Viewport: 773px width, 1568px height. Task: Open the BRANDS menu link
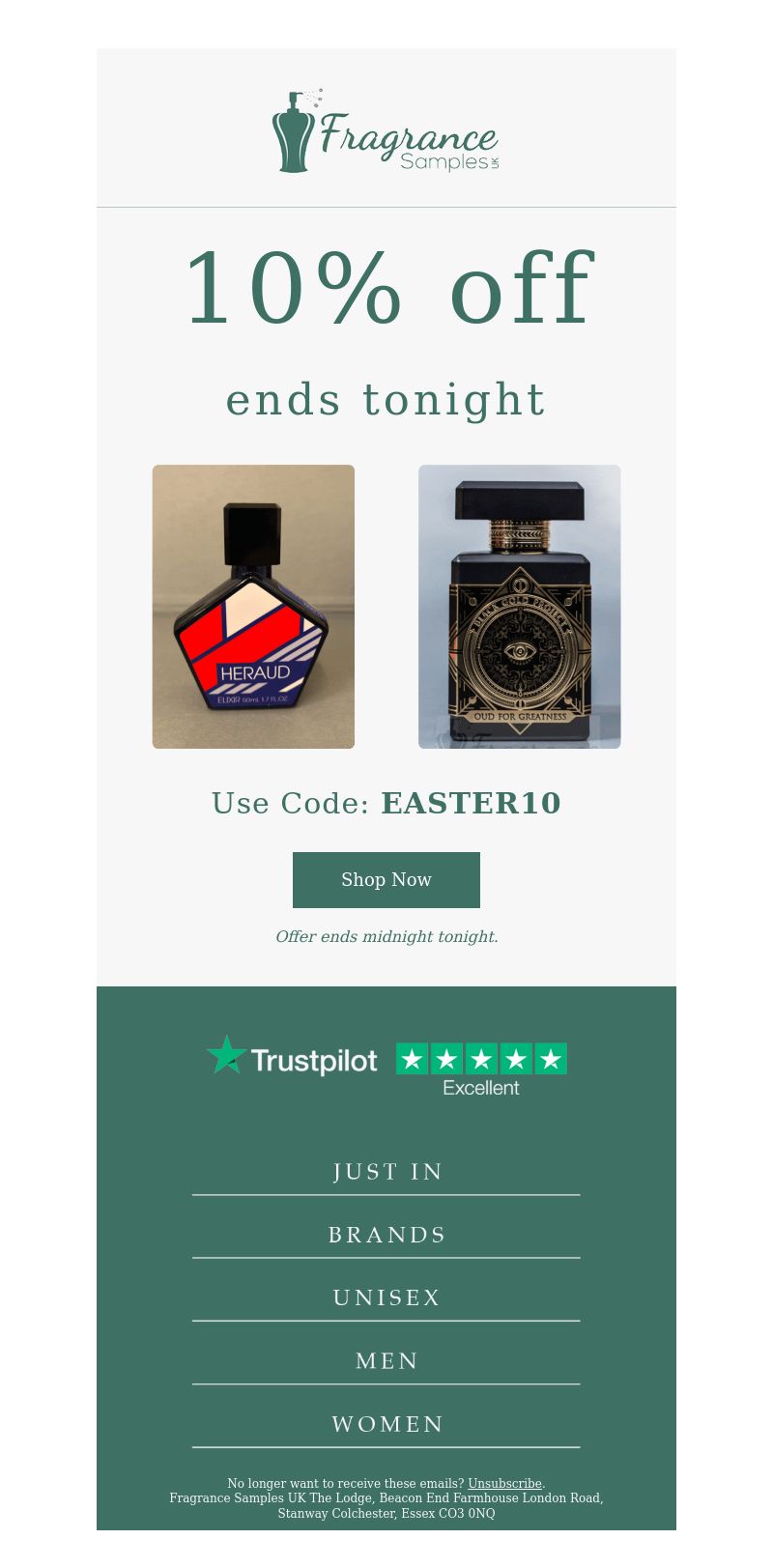pyautogui.click(x=386, y=1235)
